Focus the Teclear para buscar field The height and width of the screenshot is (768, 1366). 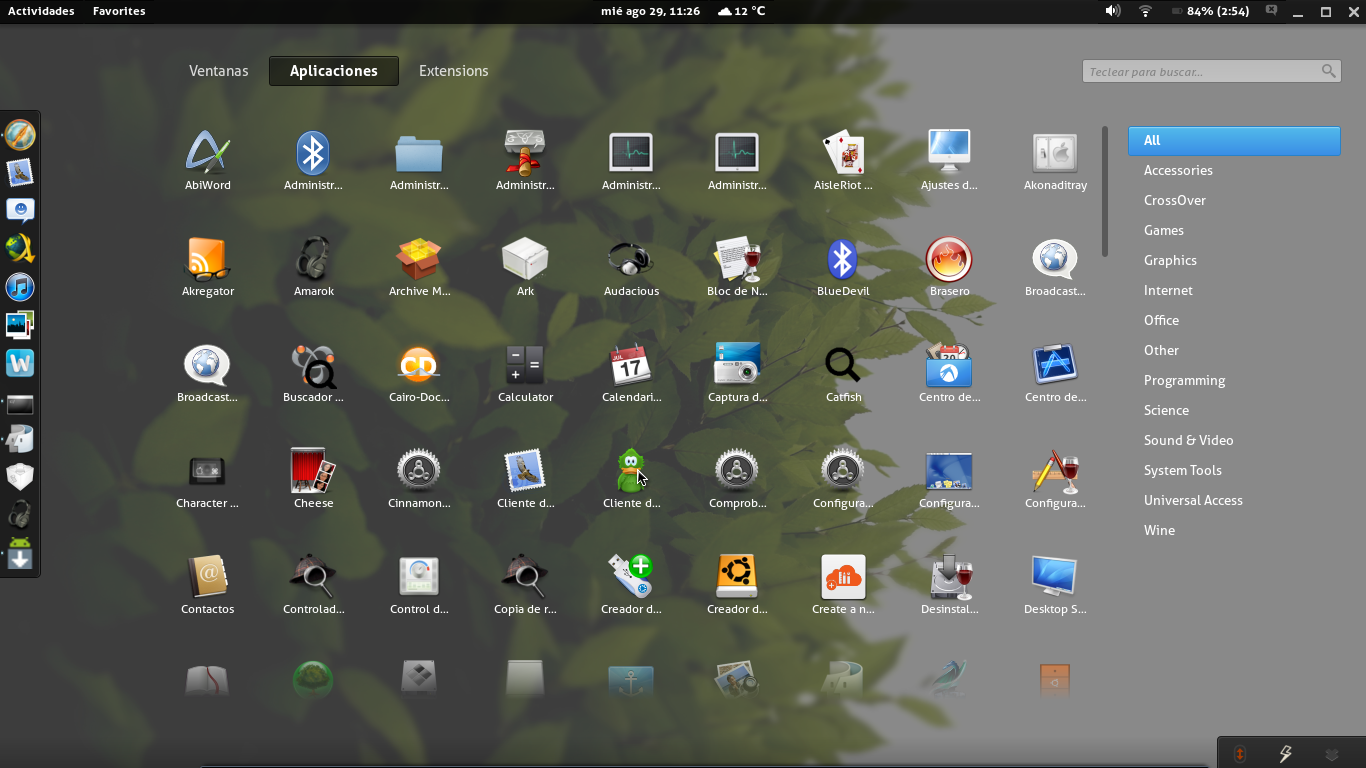tap(1211, 71)
